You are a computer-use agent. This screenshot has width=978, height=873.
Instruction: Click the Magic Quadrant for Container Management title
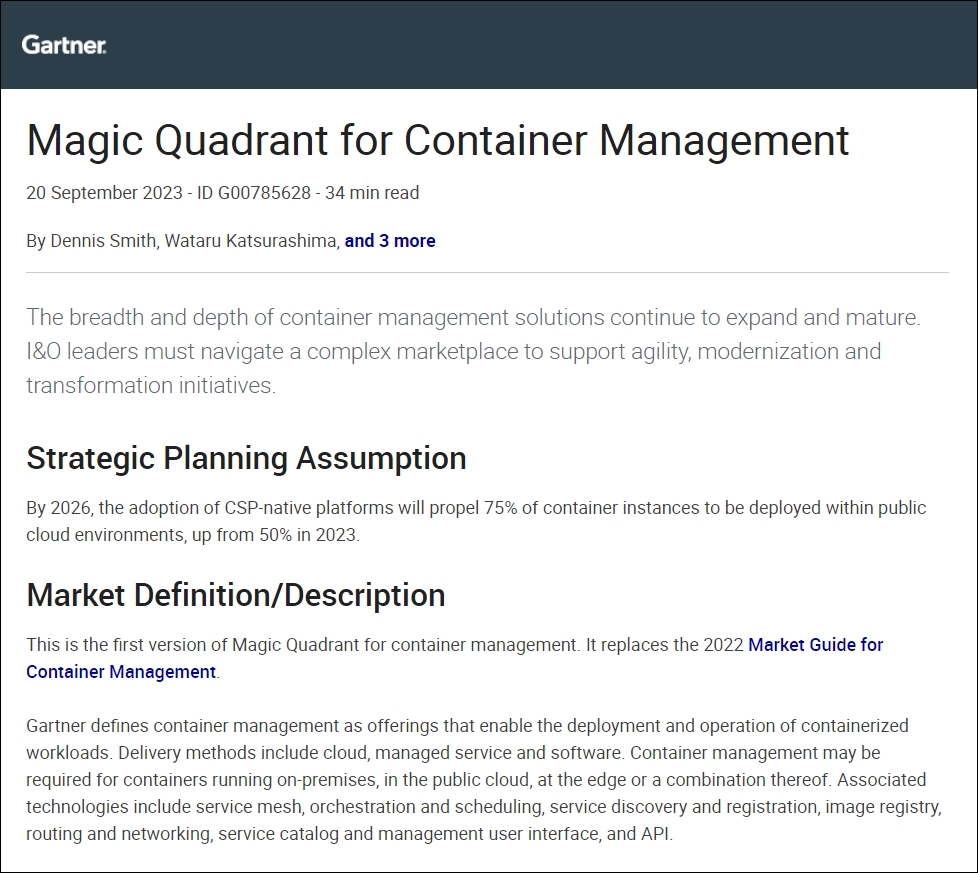pos(438,140)
